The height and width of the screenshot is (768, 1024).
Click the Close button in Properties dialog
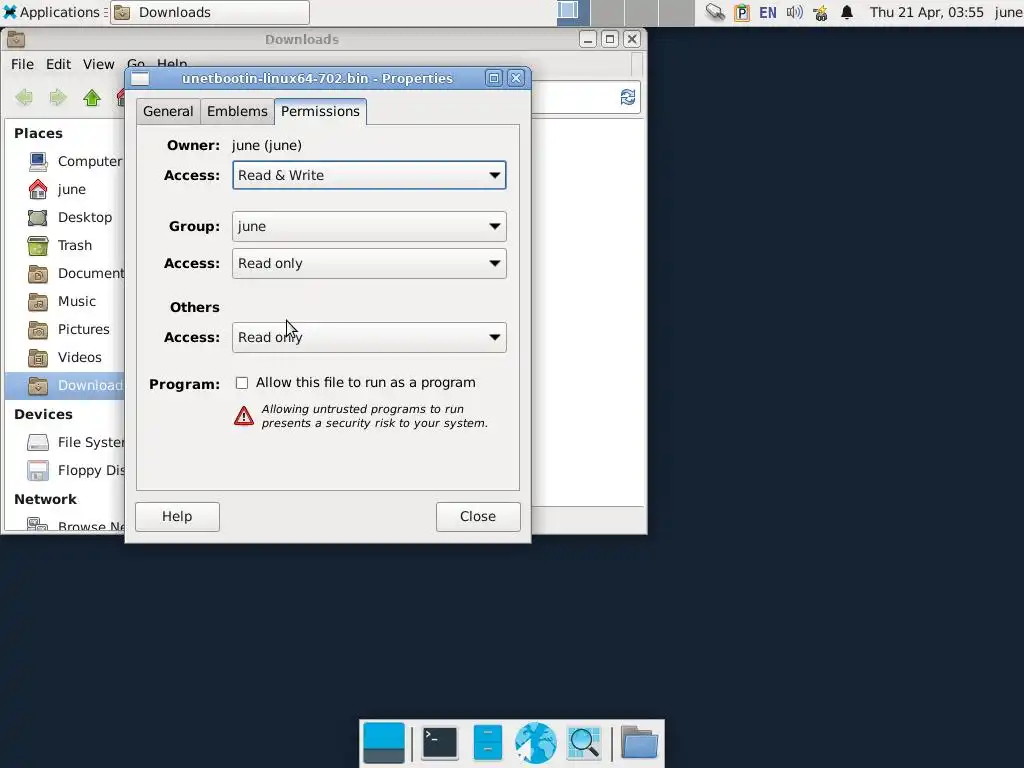tap(478, 516)
